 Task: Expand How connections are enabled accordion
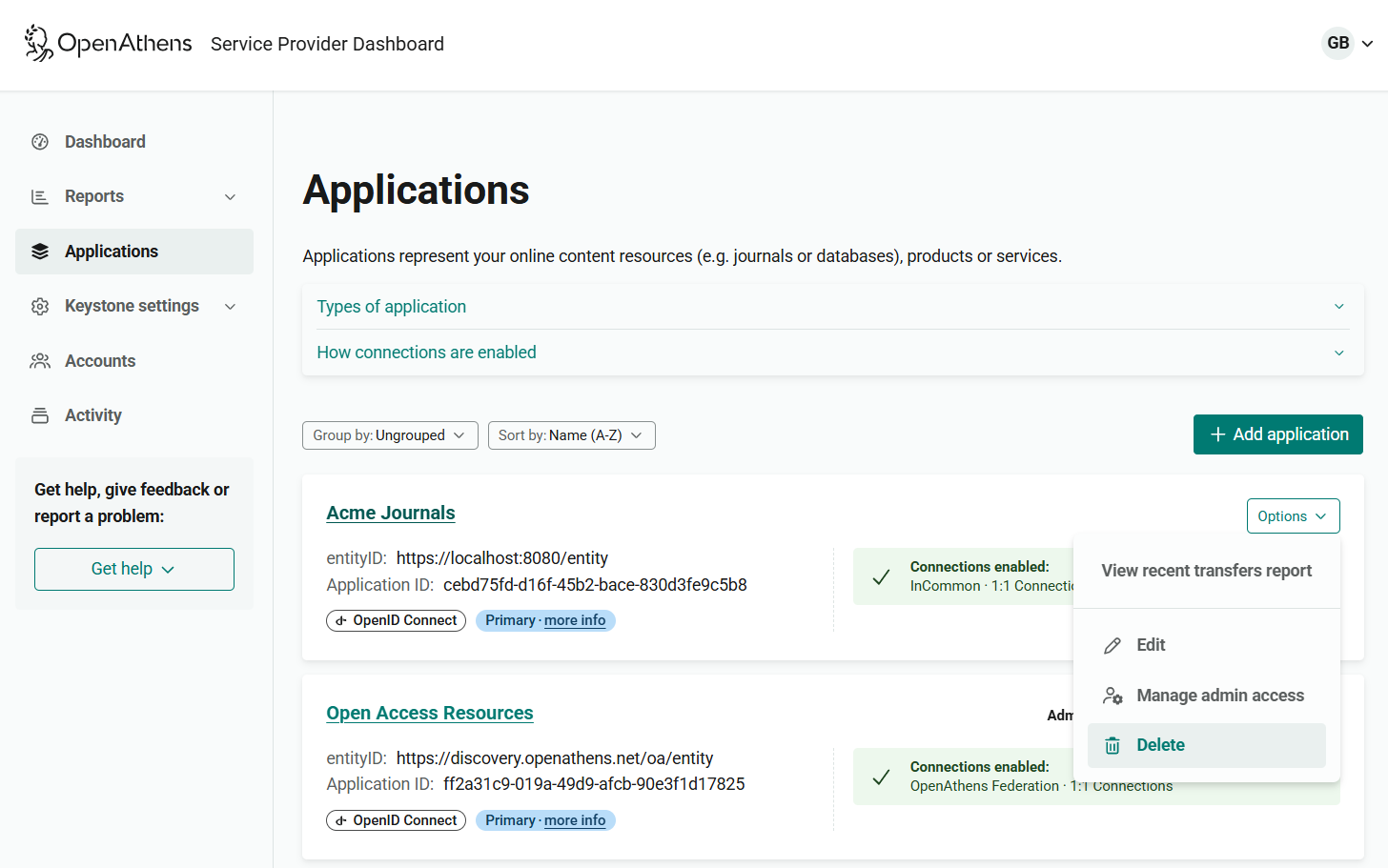832,353
